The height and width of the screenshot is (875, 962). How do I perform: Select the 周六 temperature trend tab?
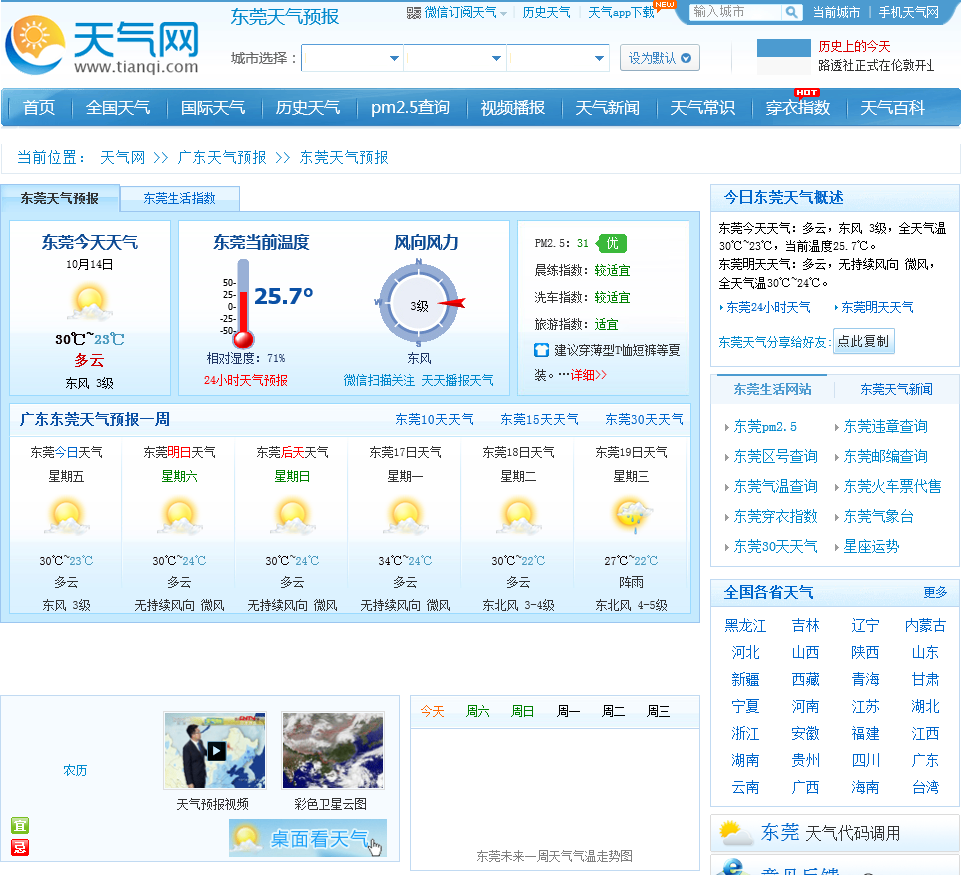477,712
